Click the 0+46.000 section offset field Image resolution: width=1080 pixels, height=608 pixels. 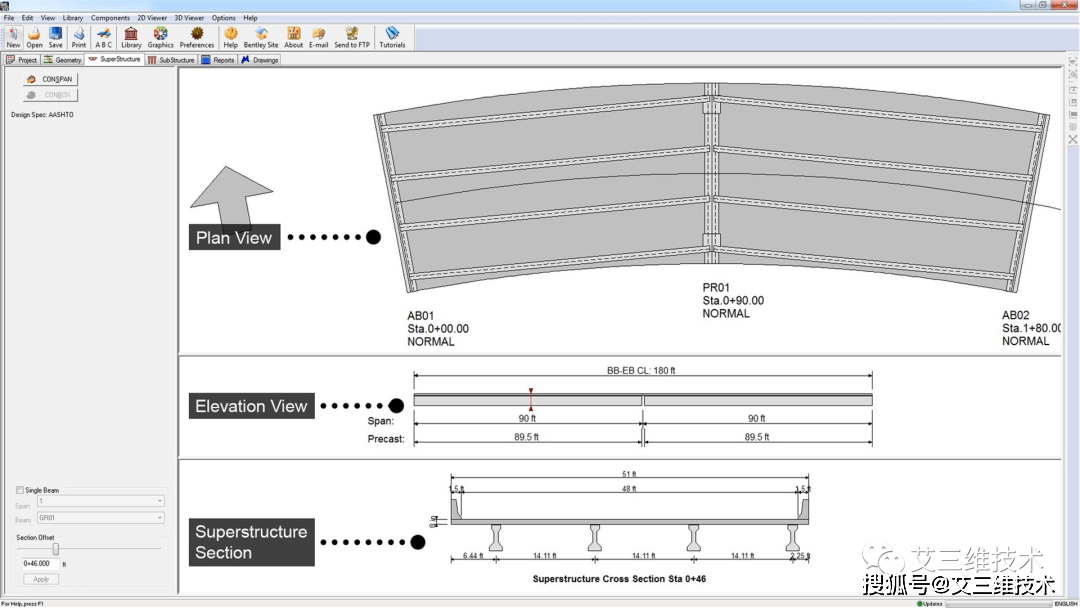tap(39, 563)
